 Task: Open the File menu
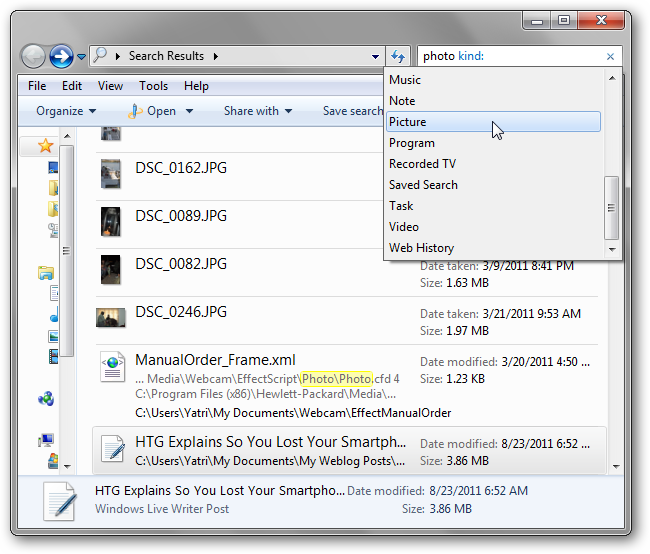pyautogui.click(x=37, y=86)
